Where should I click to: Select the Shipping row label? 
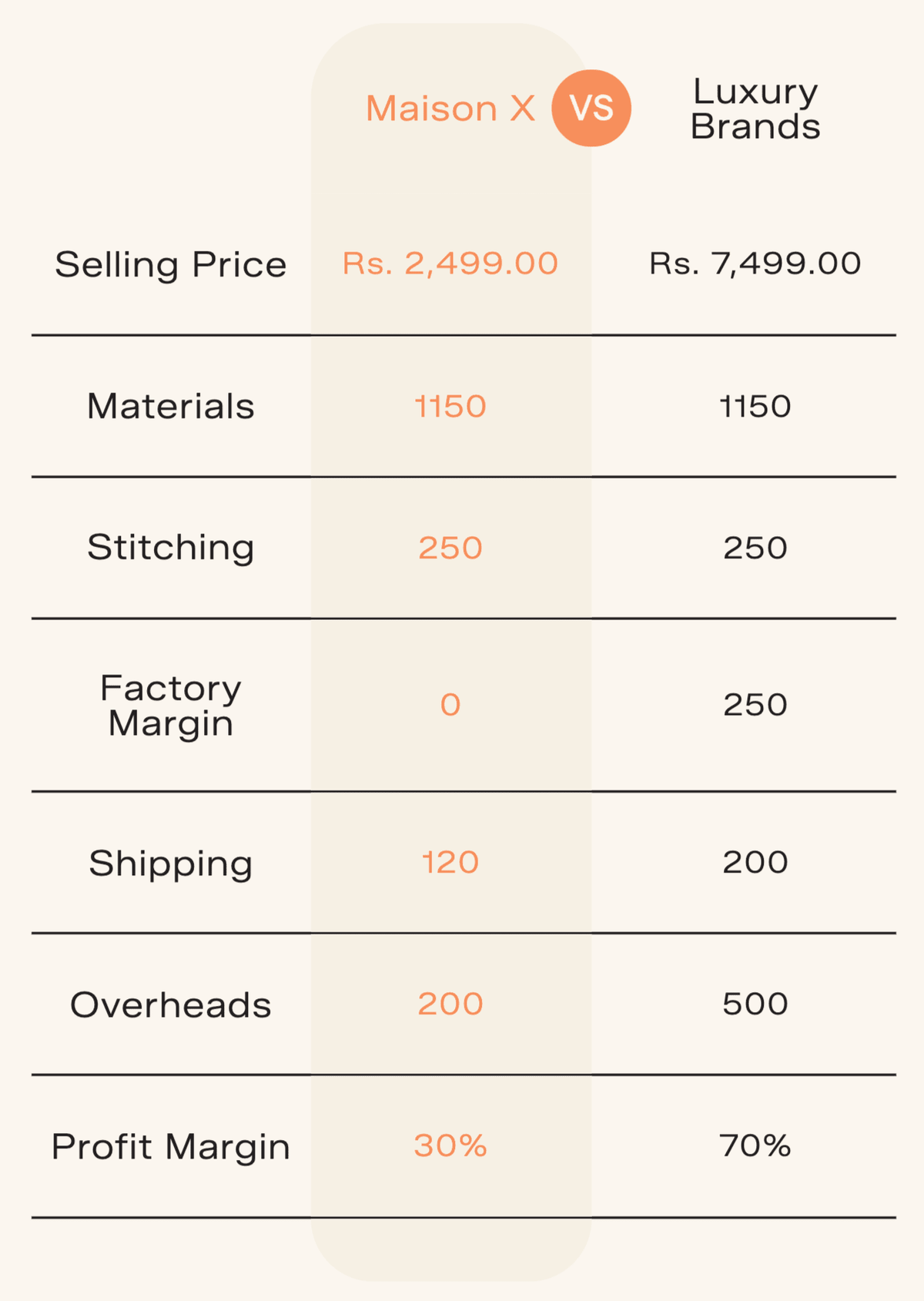tap(171, 863)
